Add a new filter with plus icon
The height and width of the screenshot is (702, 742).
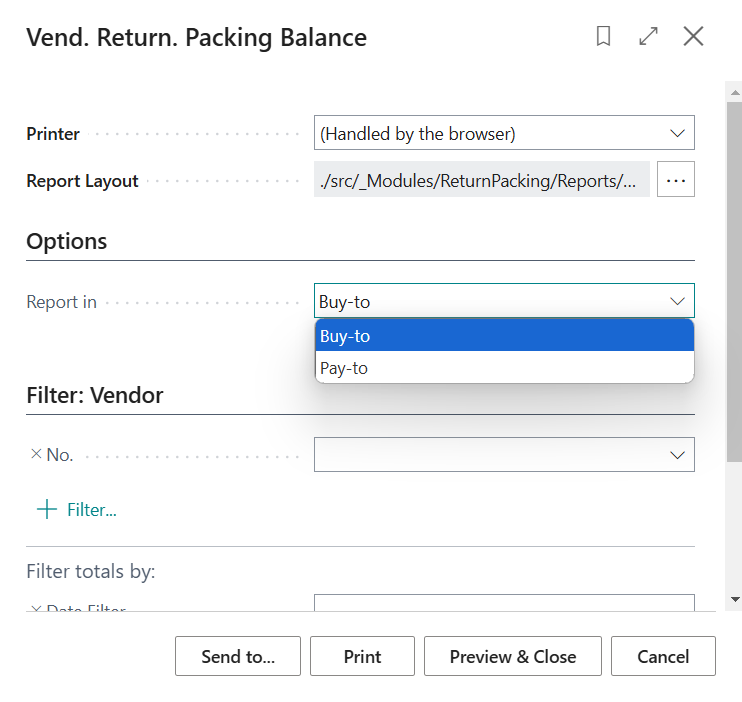click(47, 510)
